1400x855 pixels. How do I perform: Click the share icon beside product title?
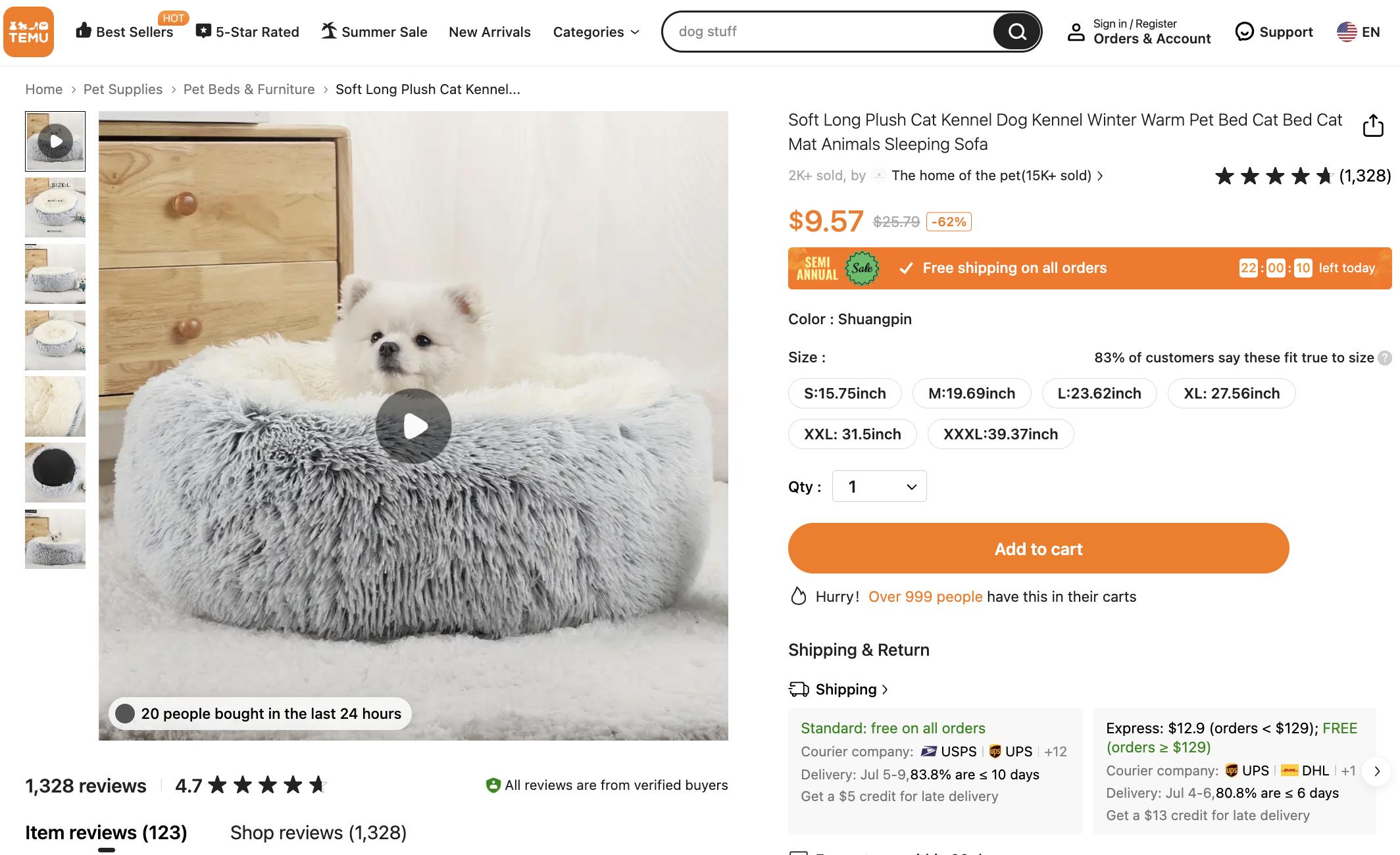[x=1373, y=126]
